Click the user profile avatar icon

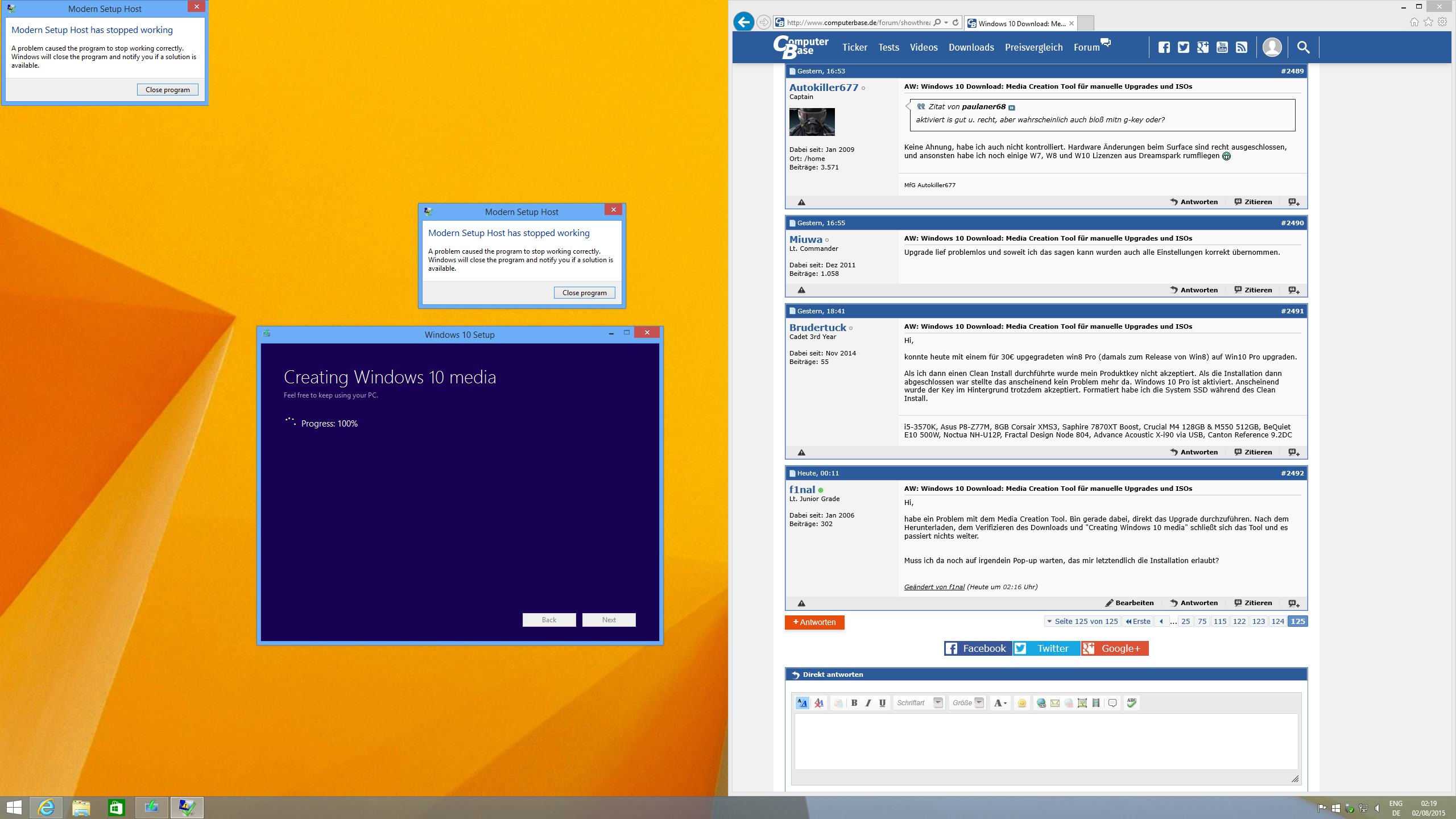[x=1272, y=47]
